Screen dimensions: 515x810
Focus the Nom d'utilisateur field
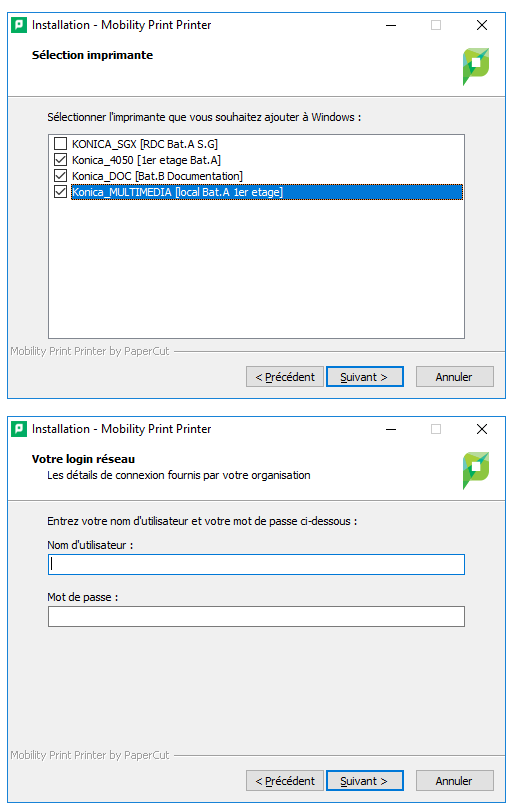click(256, 564)
